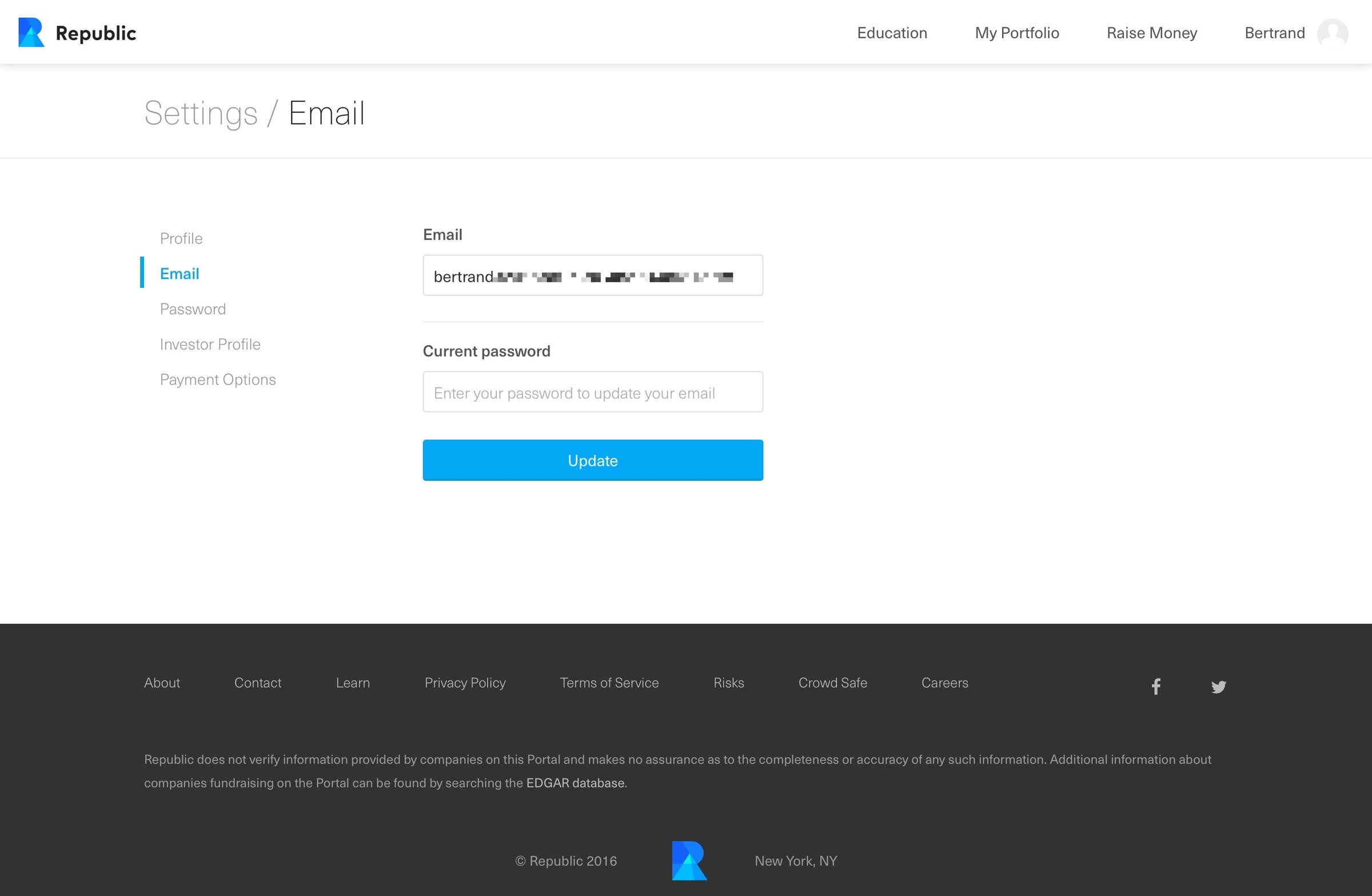Open the Bertrand user avatar
This screenshot has height=896, width=1372.
click(1332, 33)
